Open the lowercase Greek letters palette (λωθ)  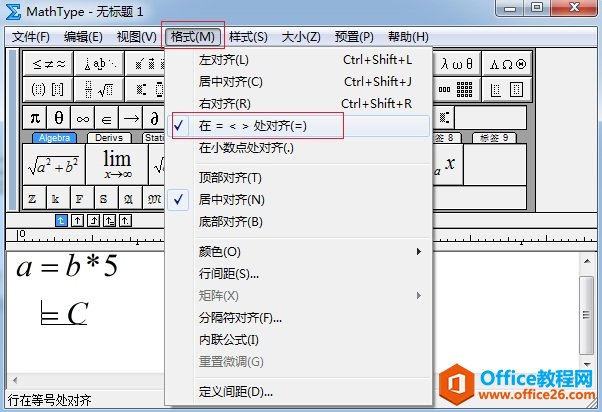pyautogui.click(x=456, y=64)
